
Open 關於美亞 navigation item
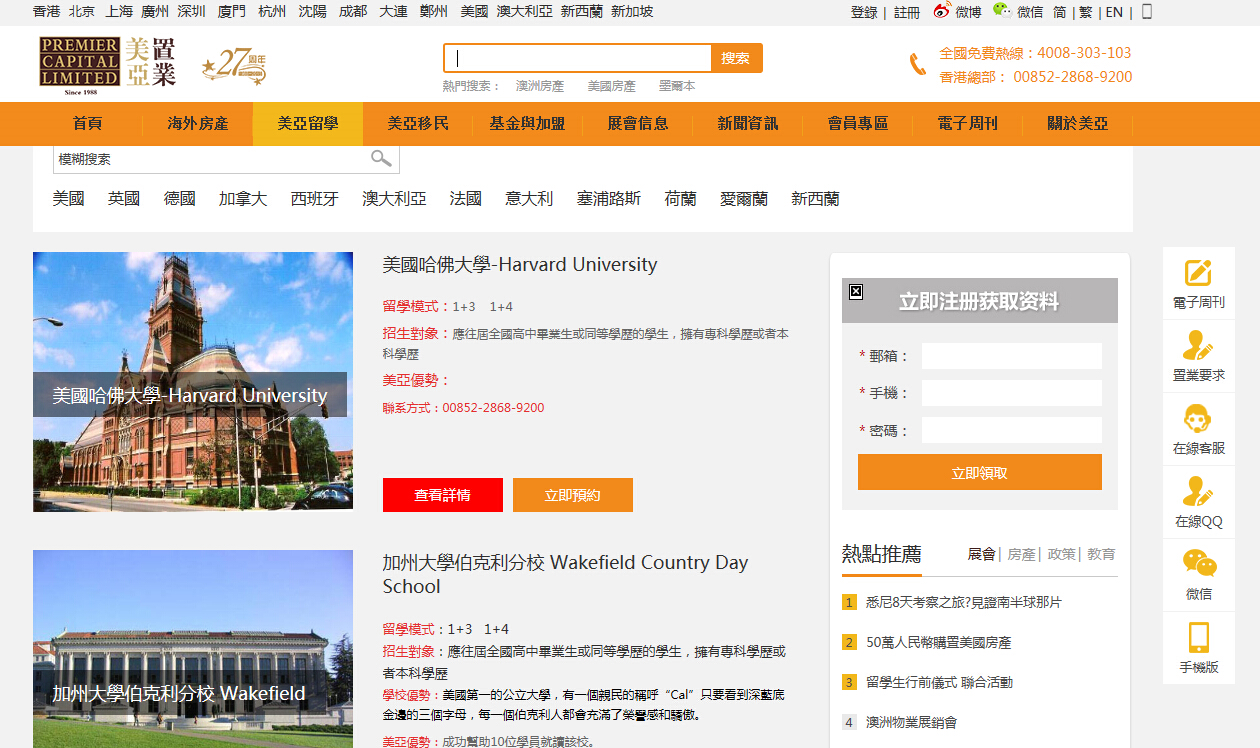coord(1078,124)
